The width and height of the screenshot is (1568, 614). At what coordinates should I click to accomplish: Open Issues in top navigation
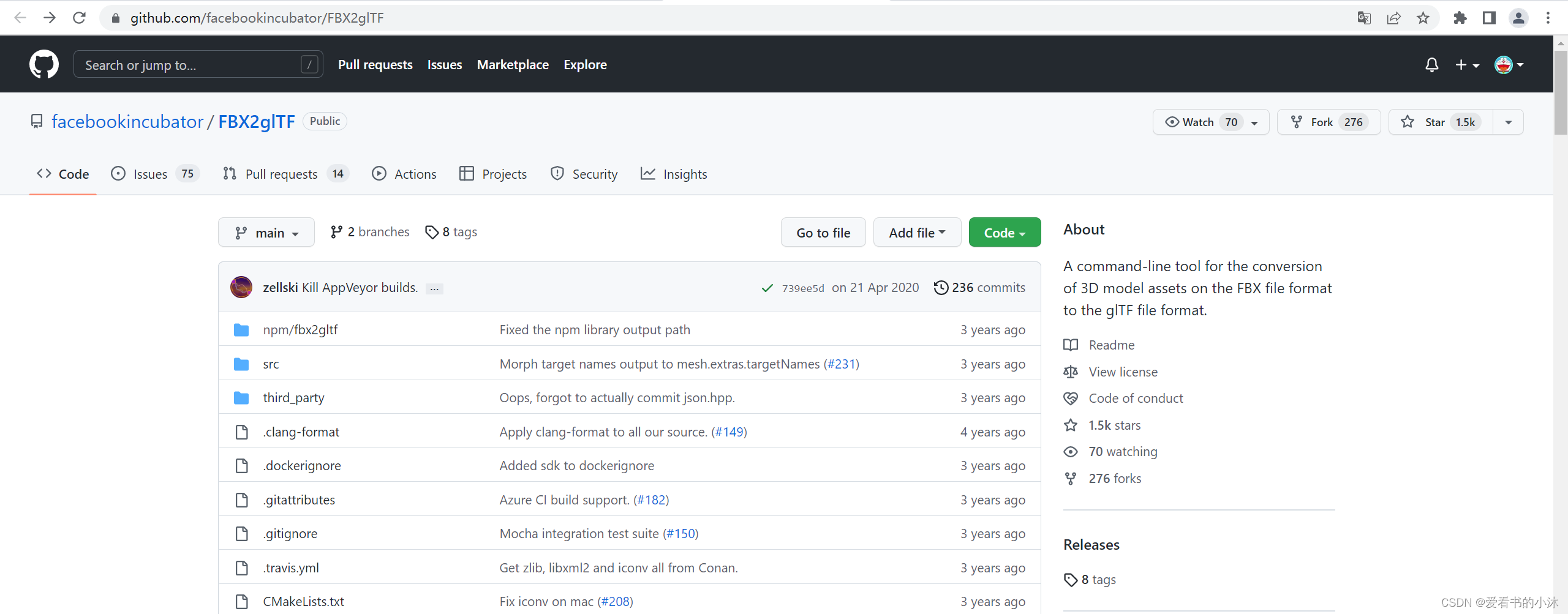click(445, 64)
